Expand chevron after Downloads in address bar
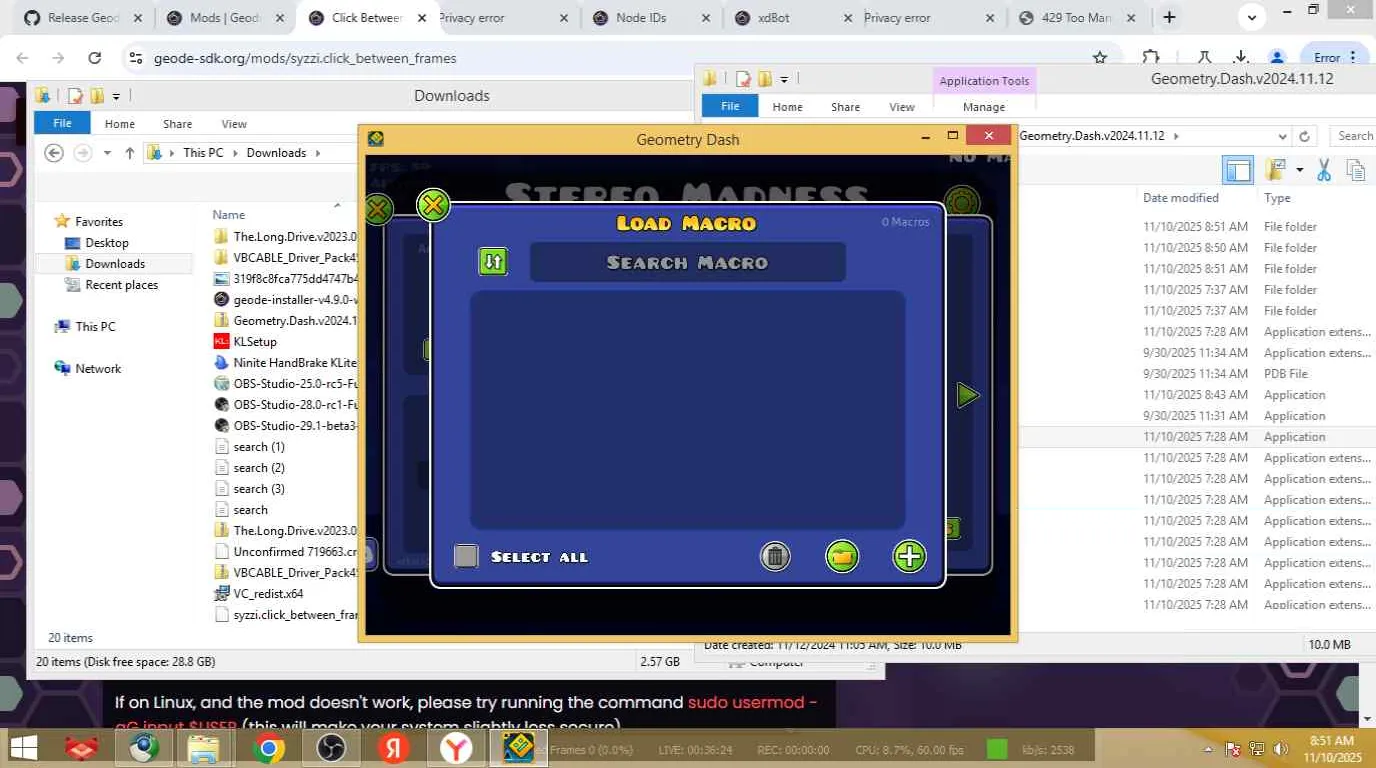 coord(318,153)
